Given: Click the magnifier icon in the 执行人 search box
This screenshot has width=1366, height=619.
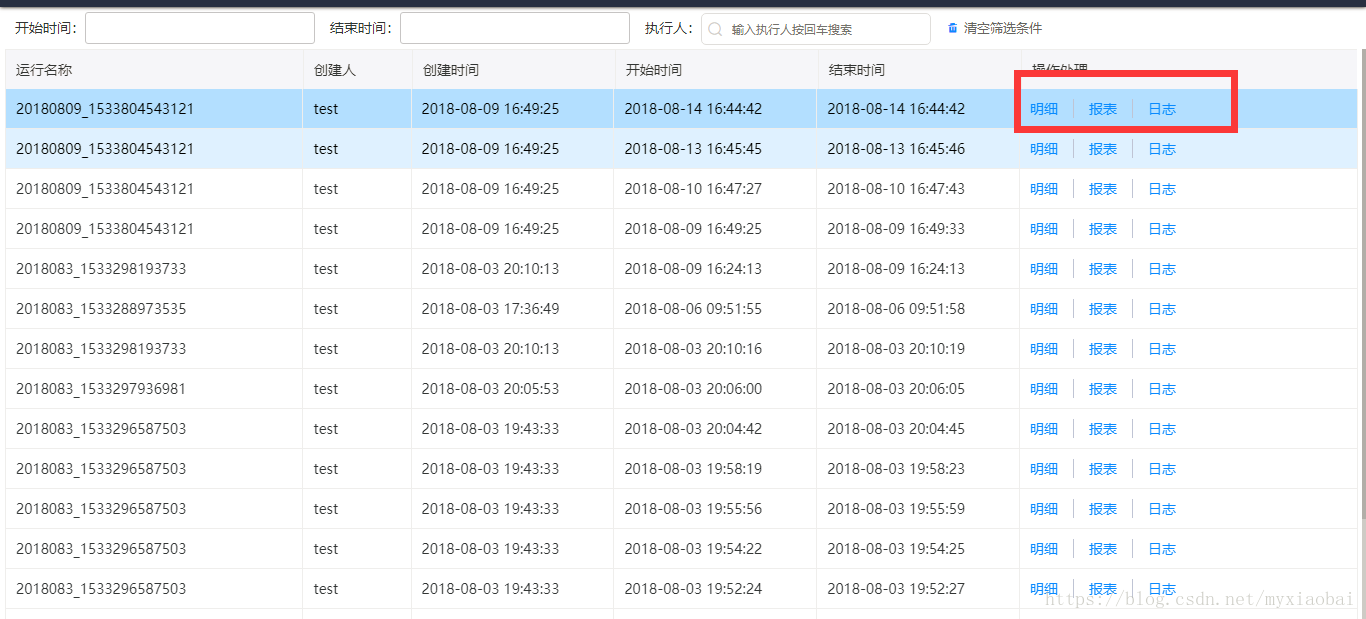Looking at the screenshot, I should pos(715,30).
